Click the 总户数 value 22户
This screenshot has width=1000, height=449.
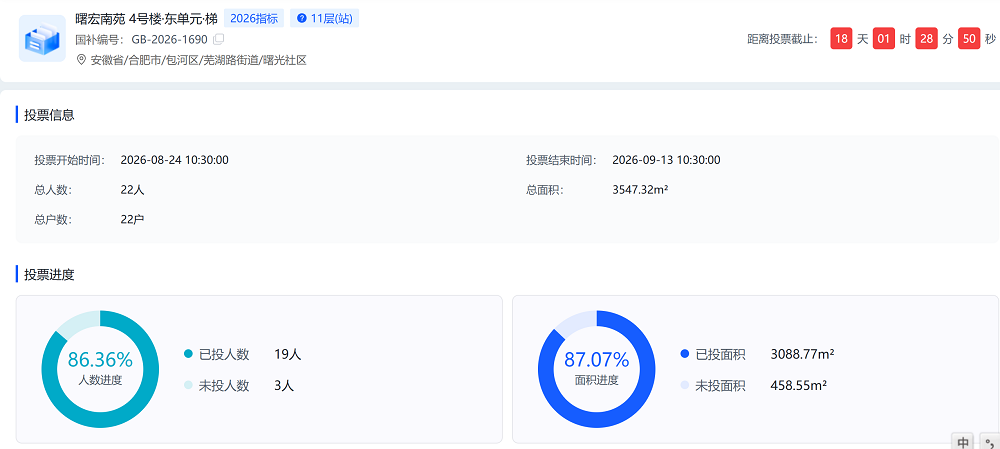[x=132, y=220]
